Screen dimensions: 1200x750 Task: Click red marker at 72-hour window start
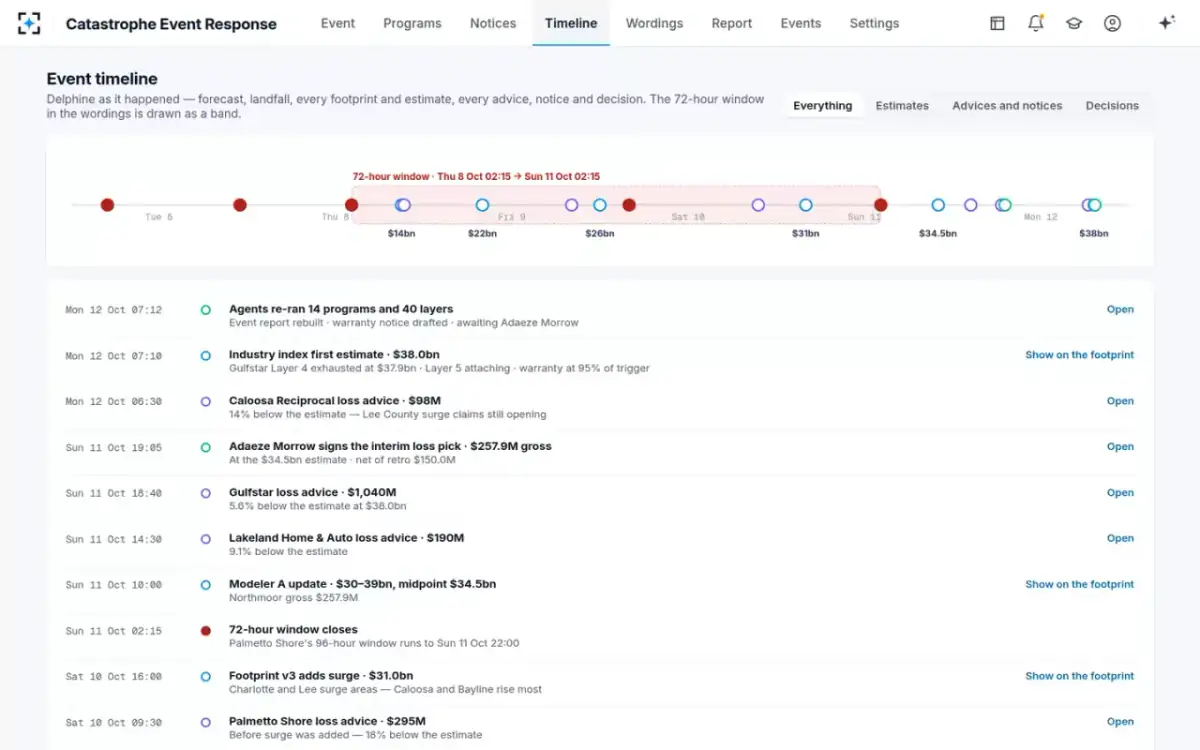[351, 205]
